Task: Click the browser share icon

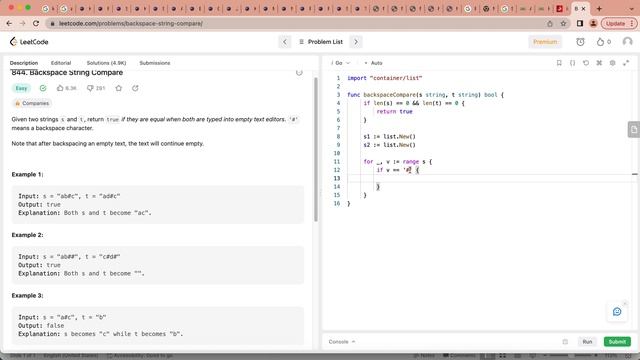Action: click(550, 24)
